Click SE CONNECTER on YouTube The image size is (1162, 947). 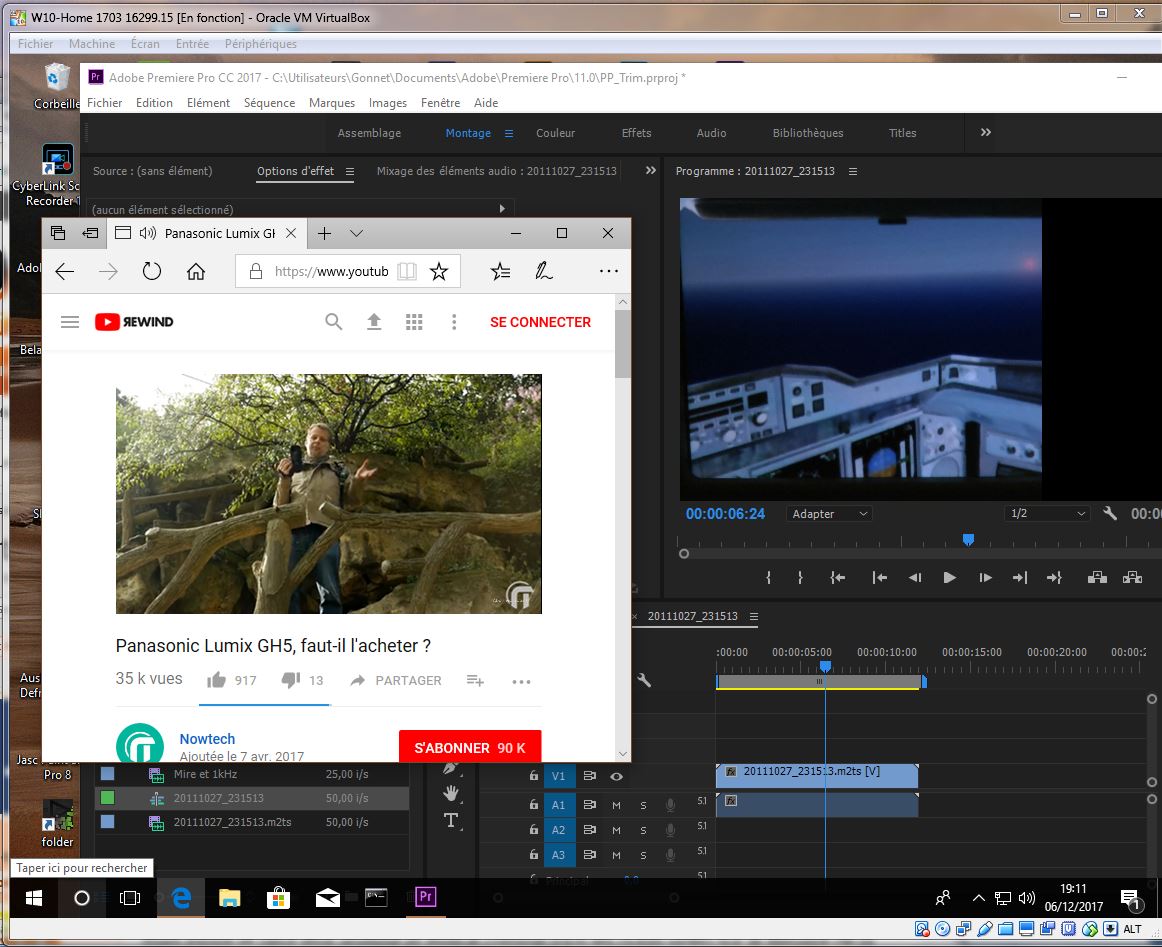[x=540, y=322]
